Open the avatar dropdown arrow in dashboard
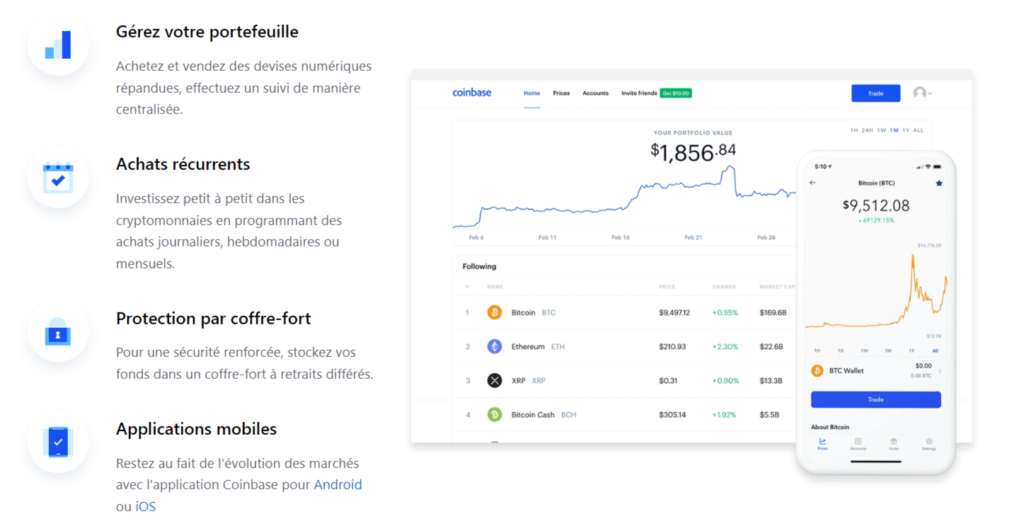 click(930, 93)
